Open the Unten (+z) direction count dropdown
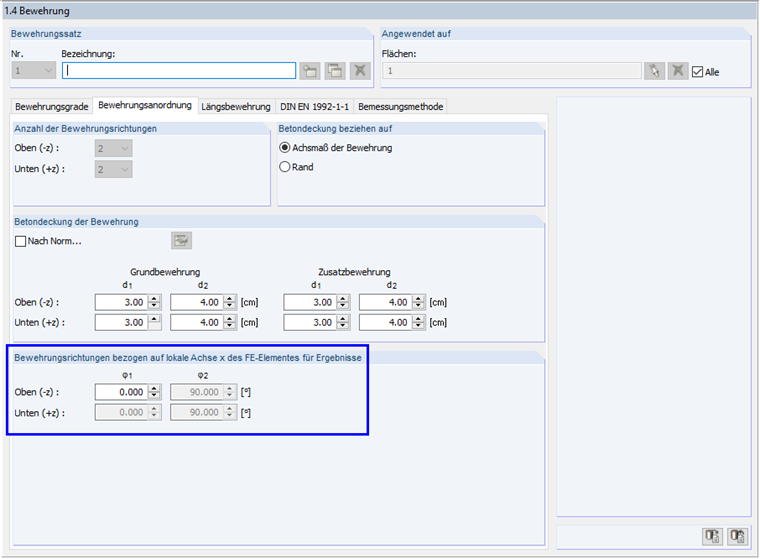This screenshot has width=760, height=559. [x=113, y=169]
